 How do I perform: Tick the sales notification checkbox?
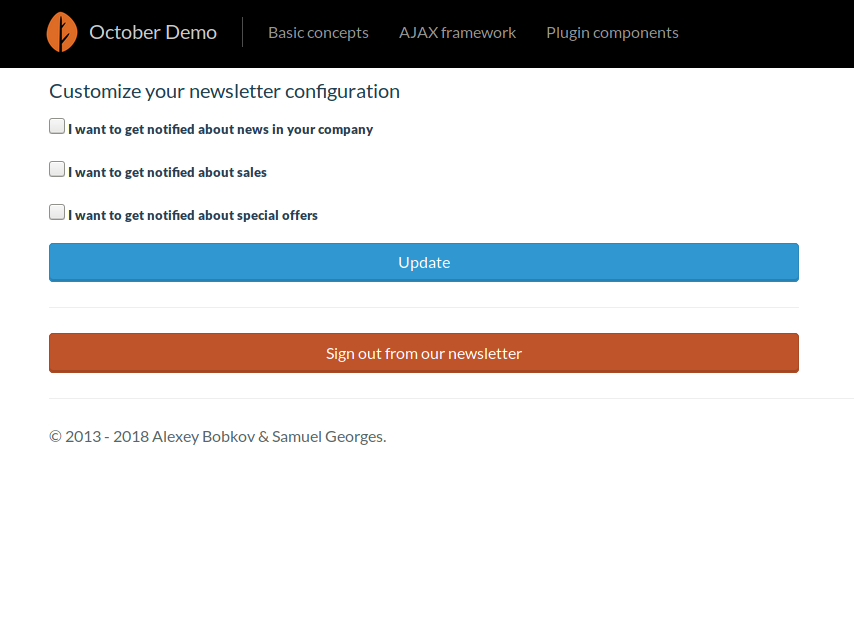tap(57, 169)
